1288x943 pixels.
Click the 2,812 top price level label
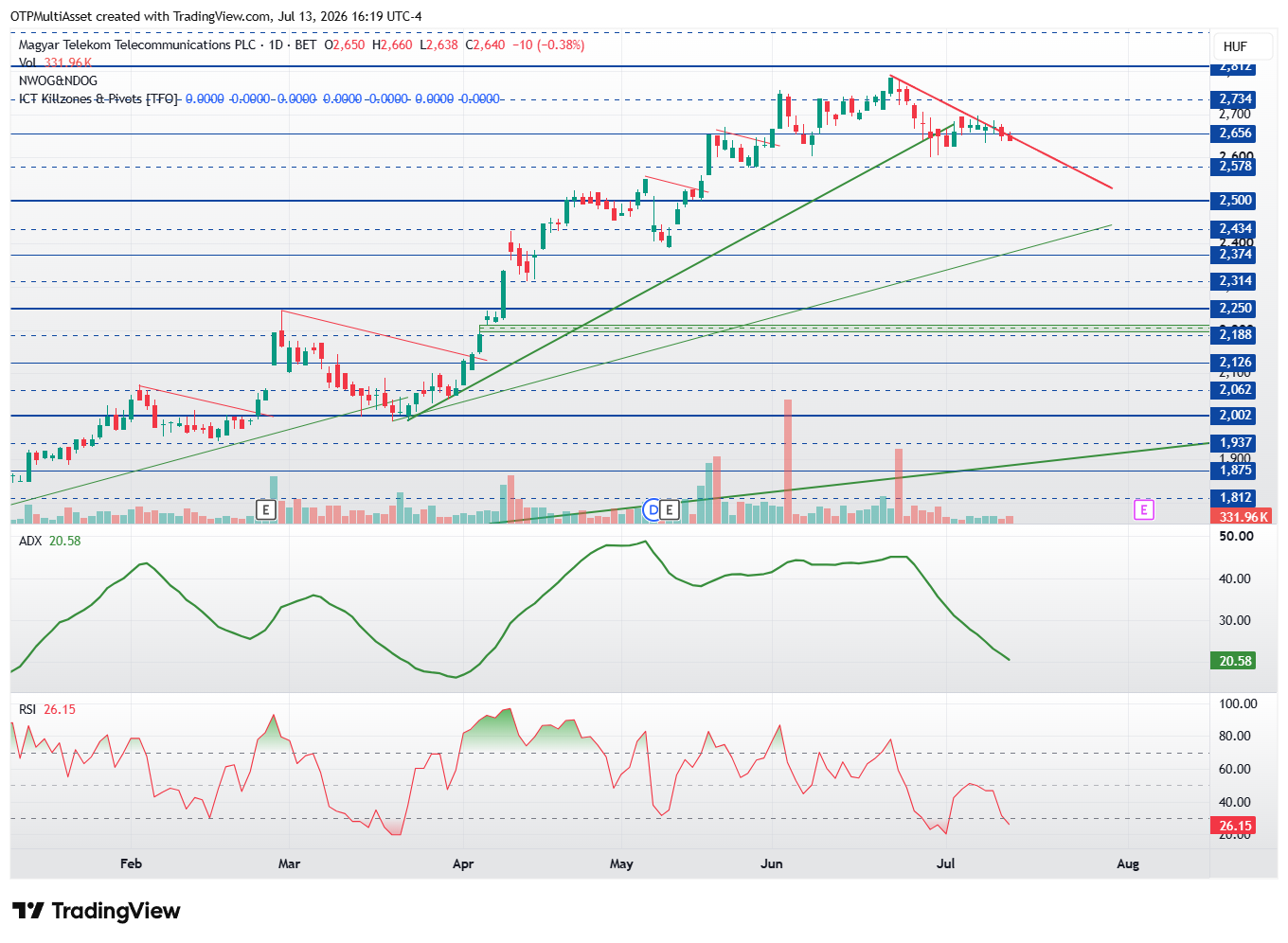point(1235,67)
